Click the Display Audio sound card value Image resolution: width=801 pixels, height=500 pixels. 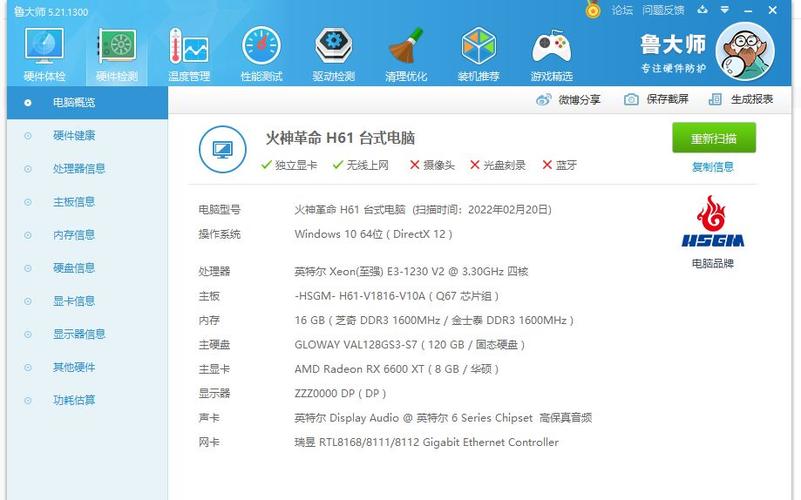click(x=443, y=418)
